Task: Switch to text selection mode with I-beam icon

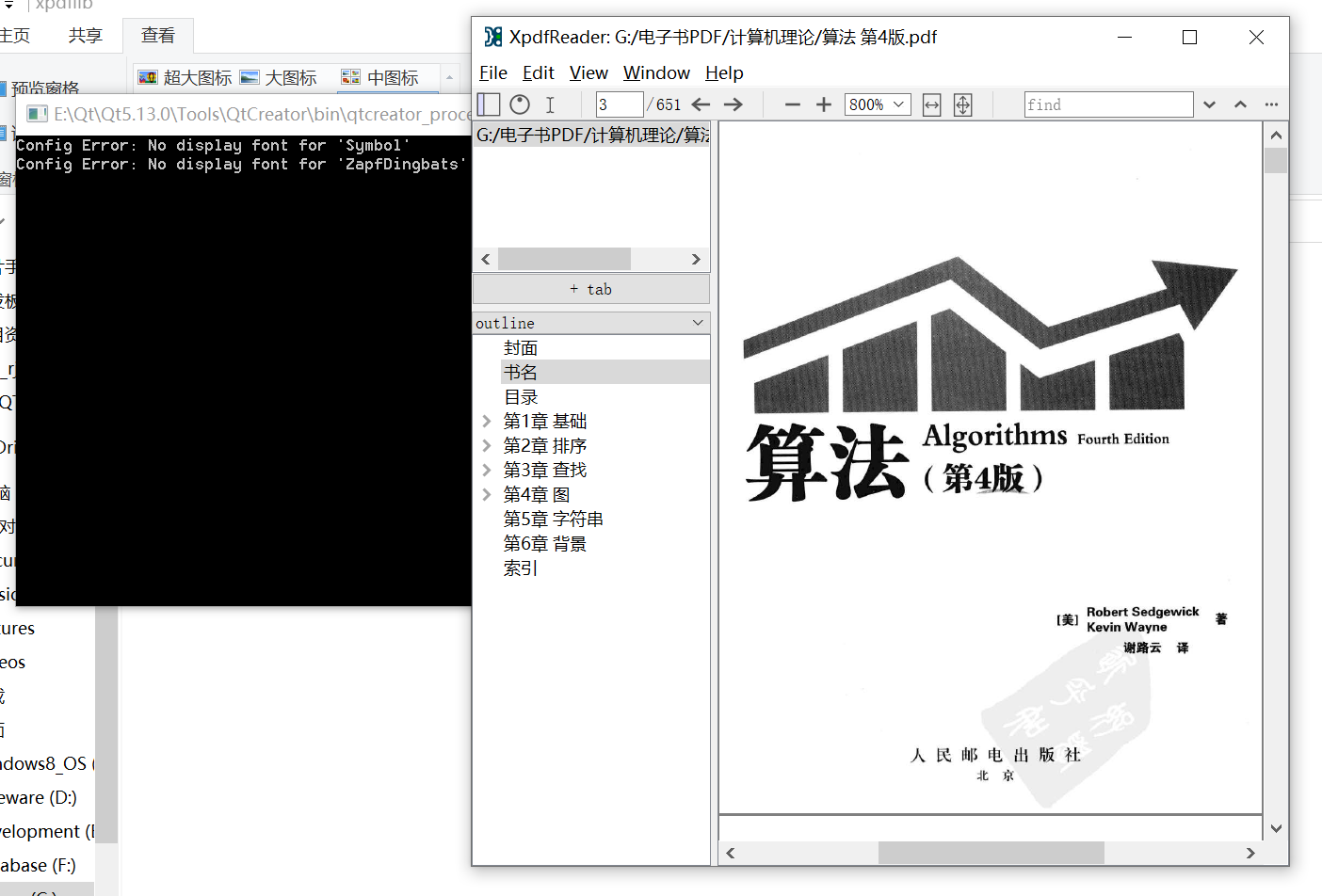Action: coord(550,104)
